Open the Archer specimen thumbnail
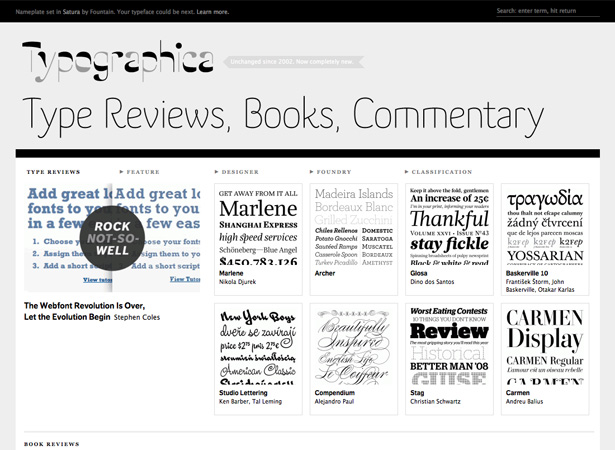615x450 pixels. point(354,227)
